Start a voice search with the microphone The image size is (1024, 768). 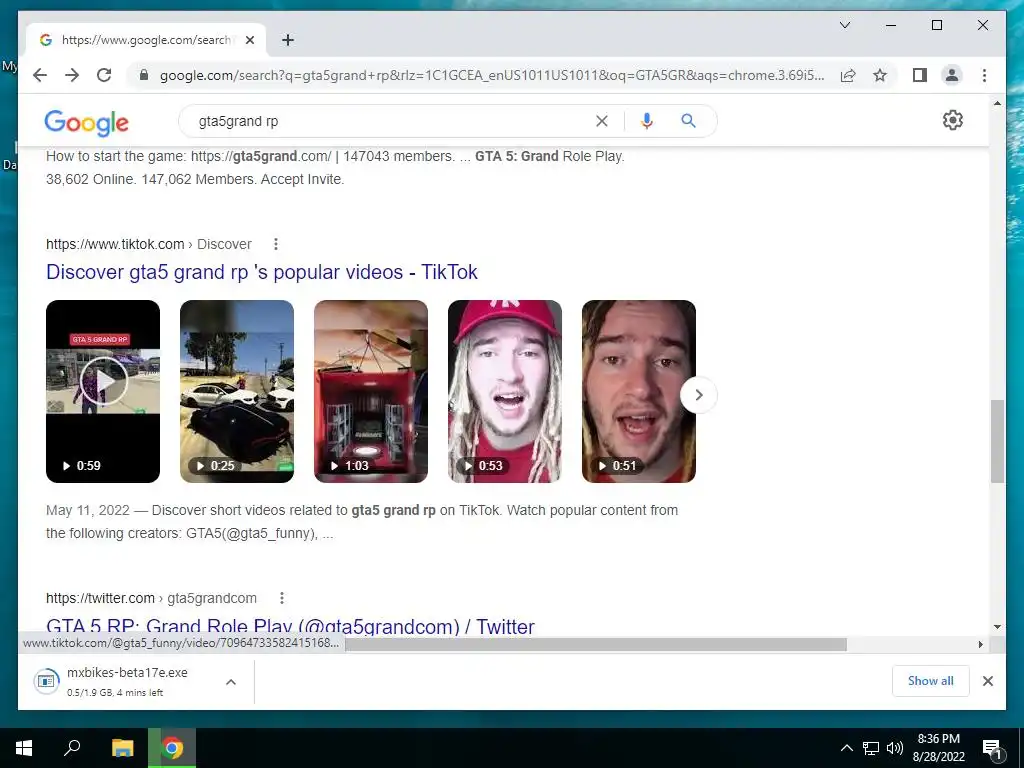pyautogui.click(x=647, y=121)
